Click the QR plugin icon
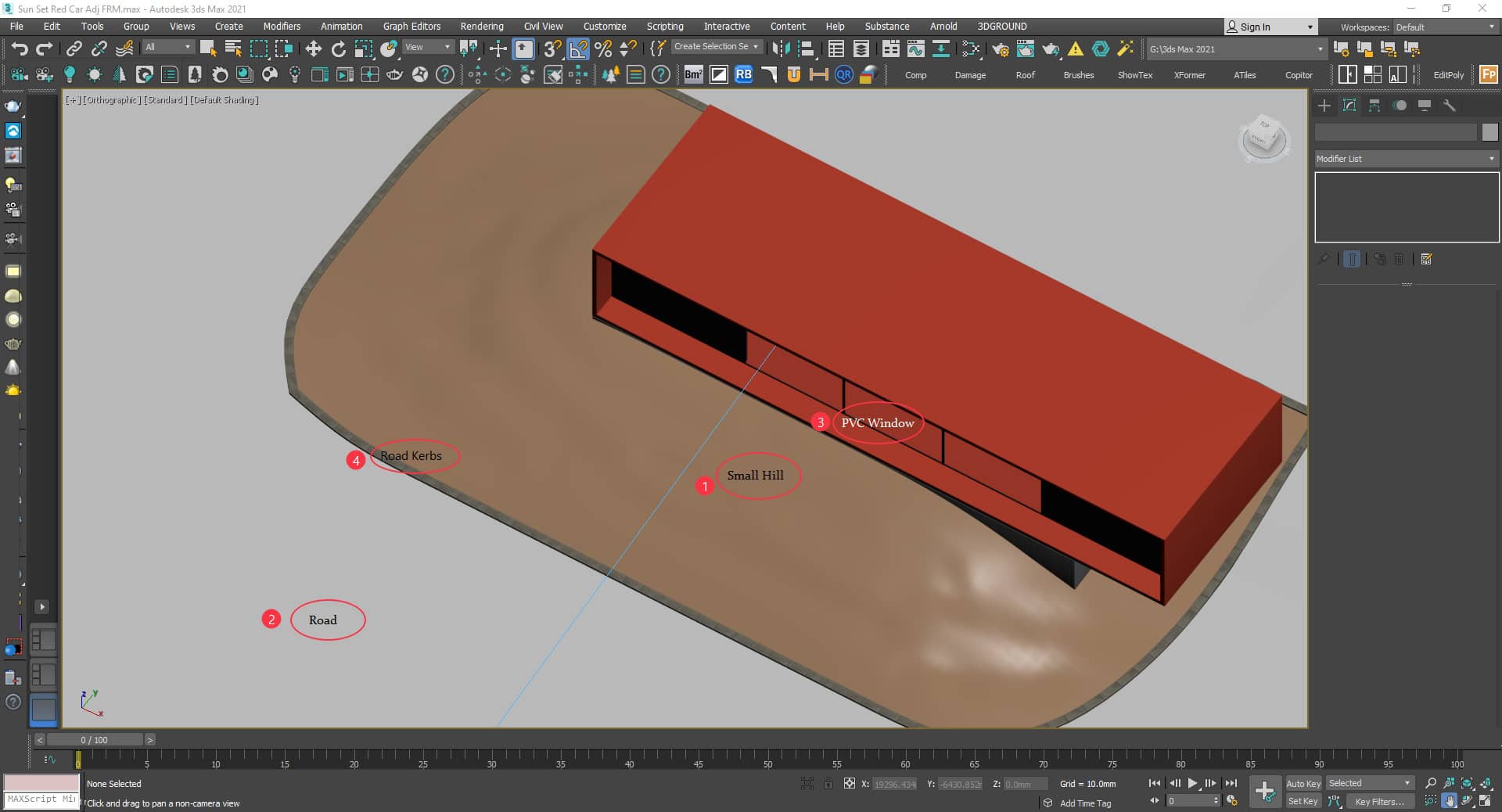This screenshot has height=812, width=1502. pyautogui.click(x=843, y=75)
